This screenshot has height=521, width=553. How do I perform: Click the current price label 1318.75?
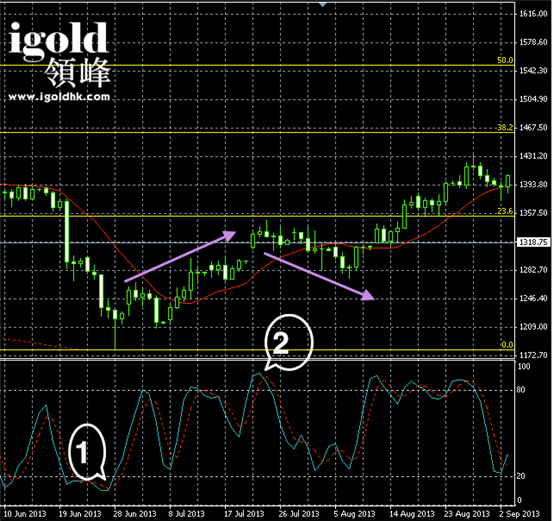534,242
